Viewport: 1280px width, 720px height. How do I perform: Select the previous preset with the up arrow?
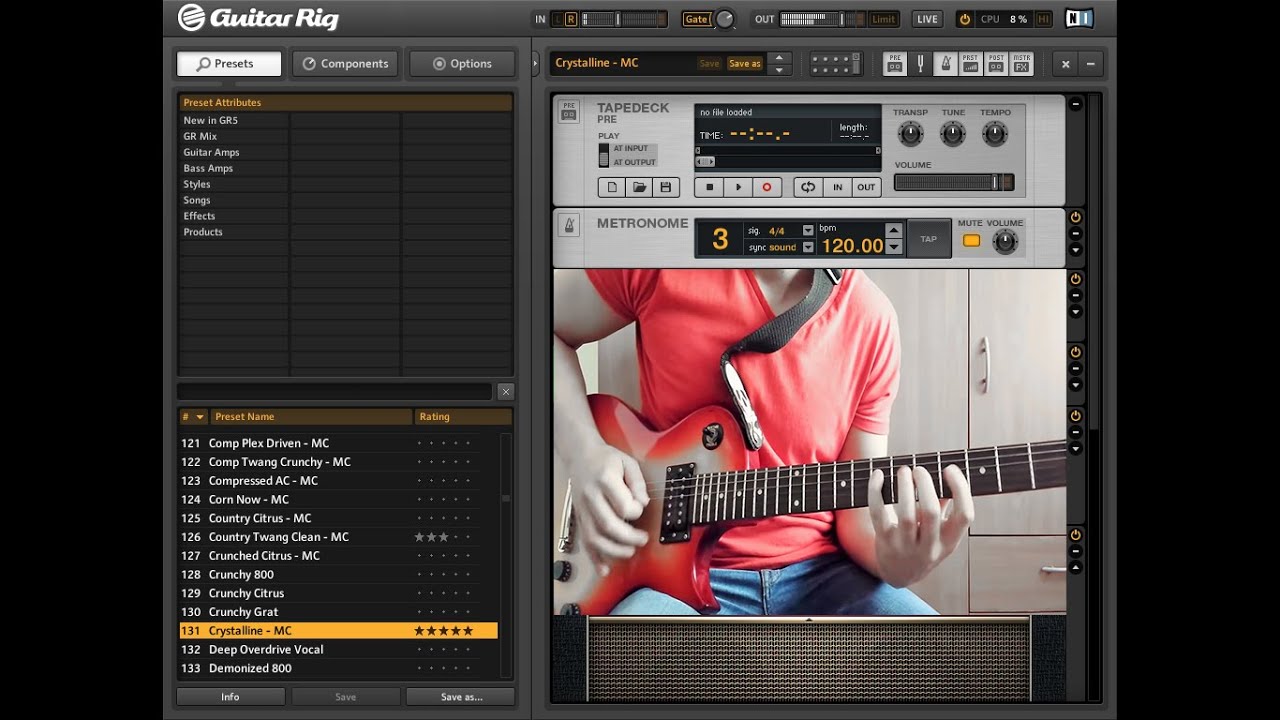click(779, 57)
